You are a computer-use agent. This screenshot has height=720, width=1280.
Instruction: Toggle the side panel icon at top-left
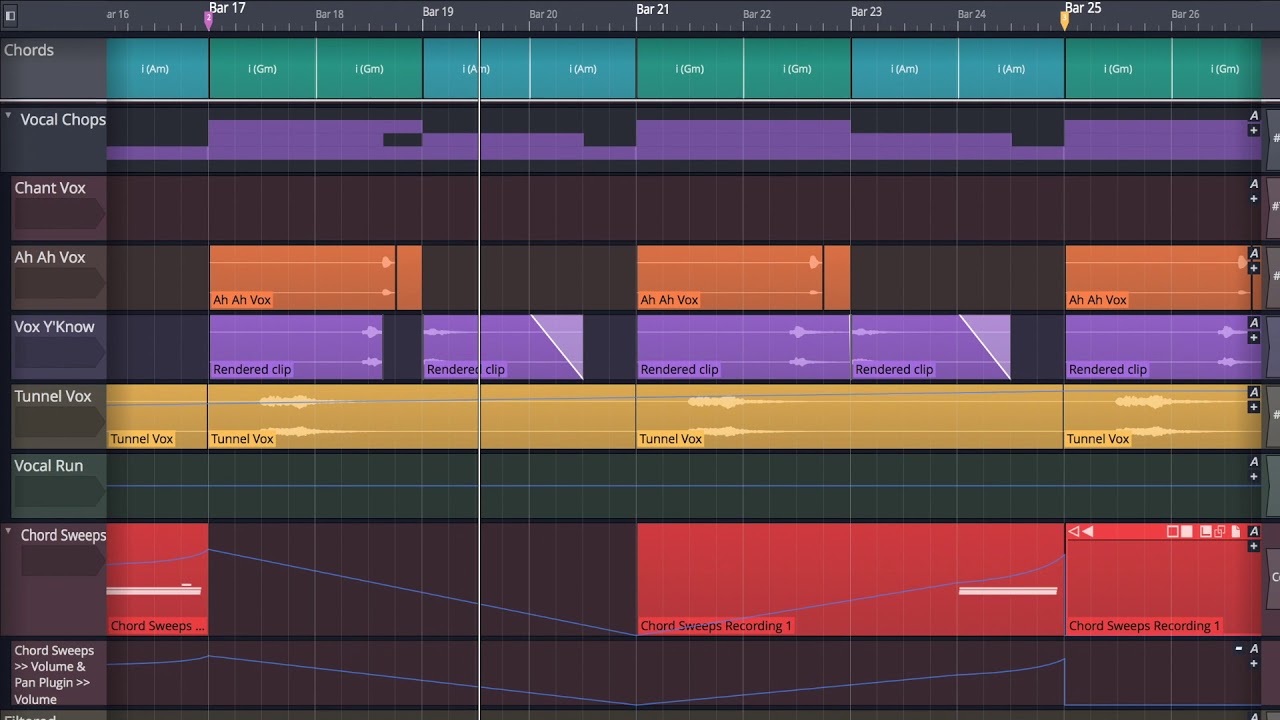click(x=10, y=16)
